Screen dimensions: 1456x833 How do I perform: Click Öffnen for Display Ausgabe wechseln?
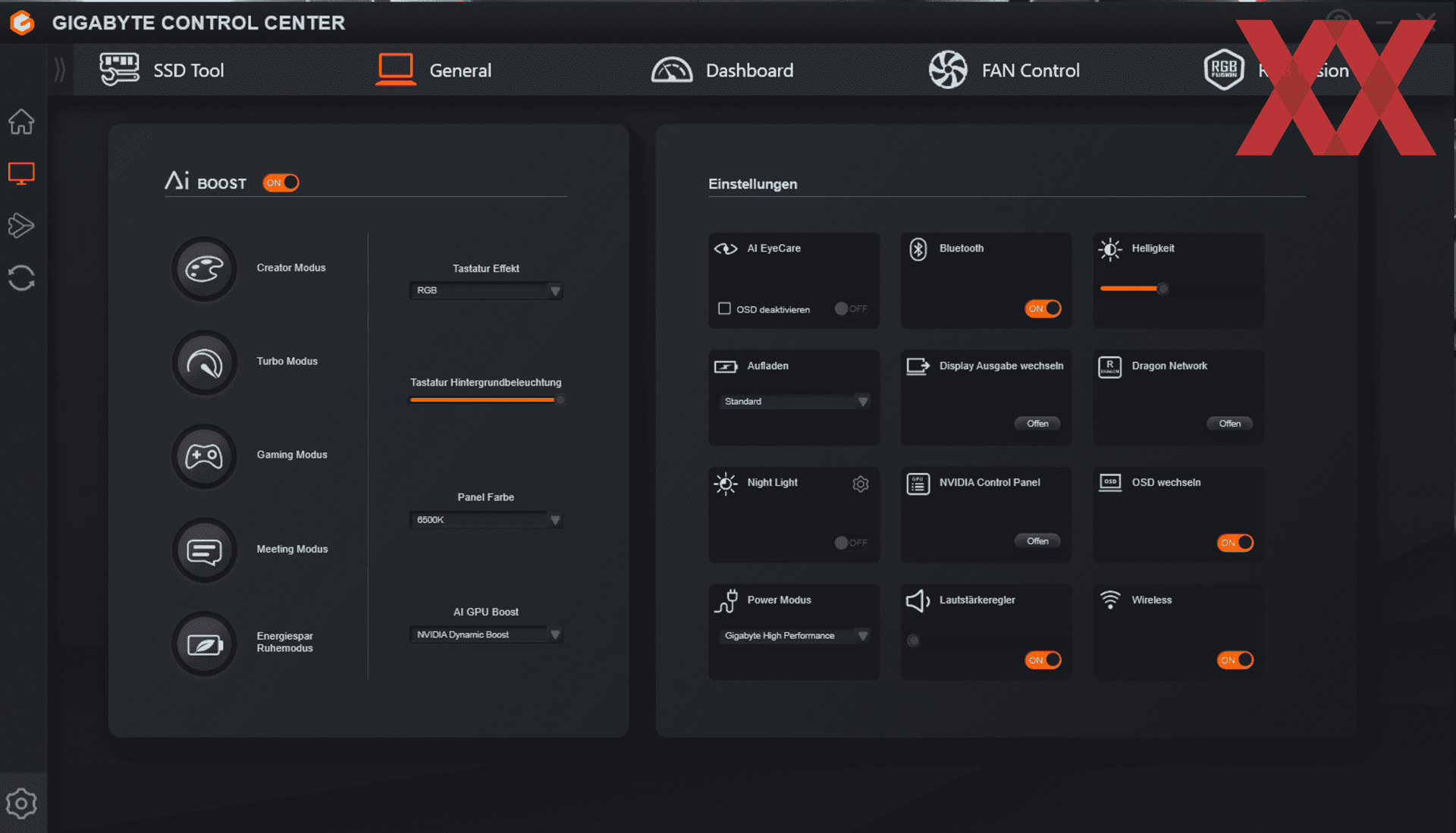(x=1037, y=424)
